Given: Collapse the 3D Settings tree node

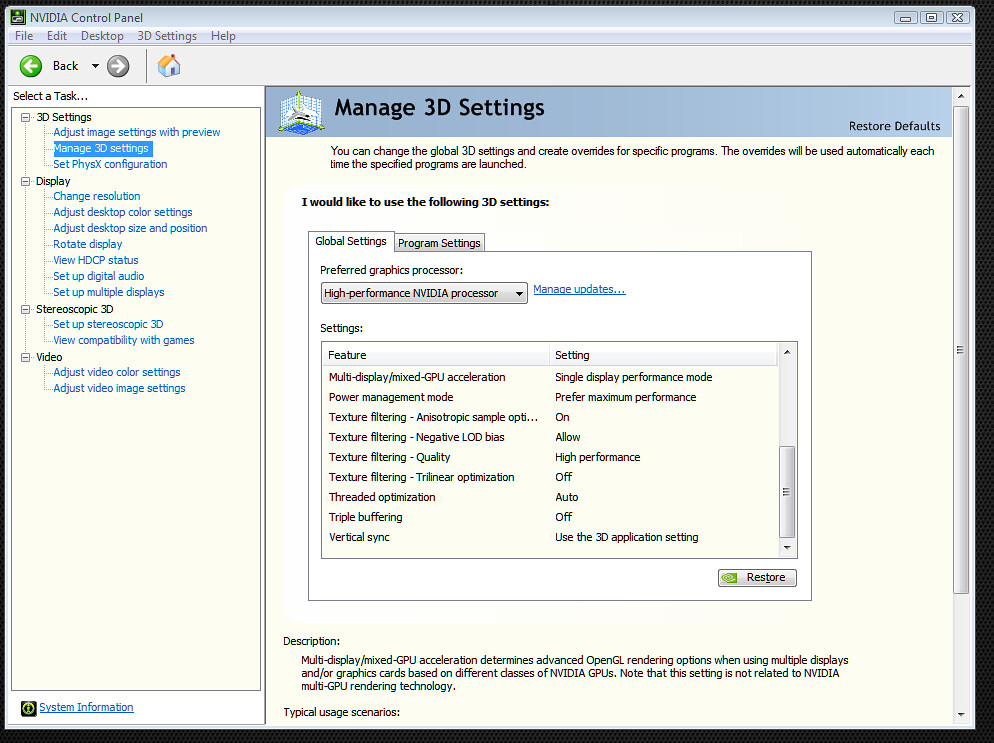Looking at the screenshot, I should tap(26, 117).
